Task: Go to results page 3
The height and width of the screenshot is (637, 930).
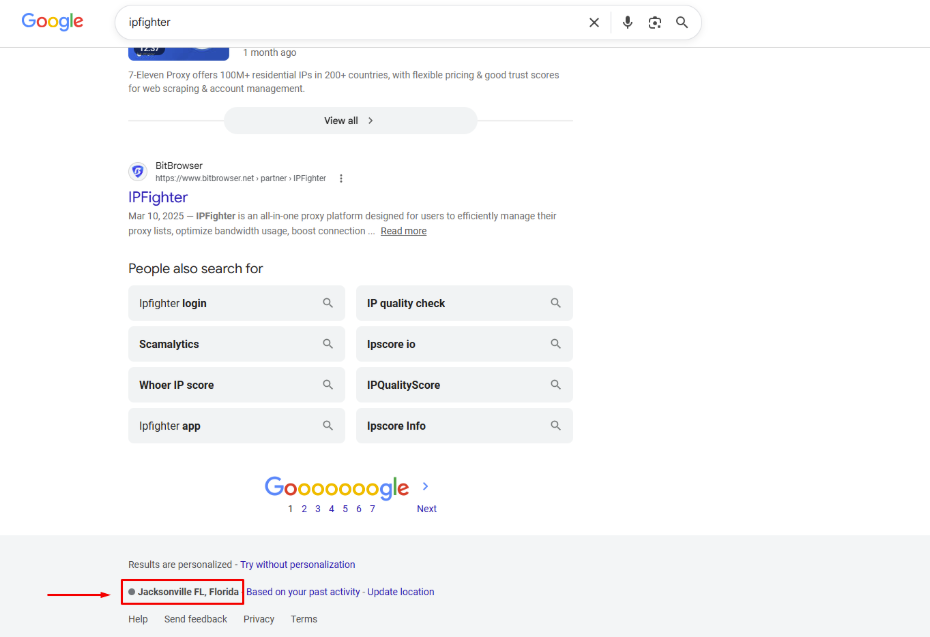Action: pyautogui.click(x=317, y=509)
